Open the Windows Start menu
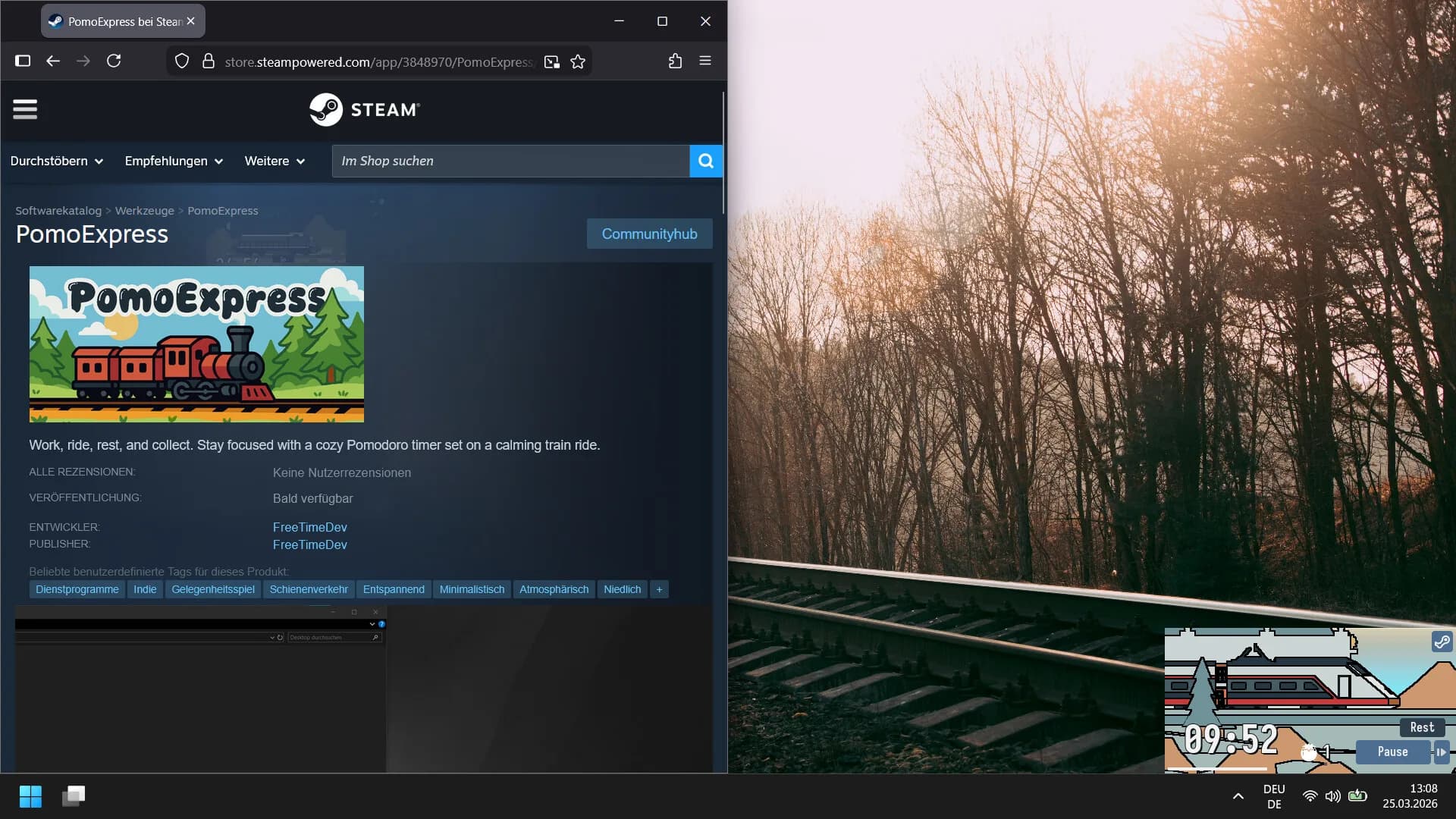1456x819 pixels. pos(30,796)
